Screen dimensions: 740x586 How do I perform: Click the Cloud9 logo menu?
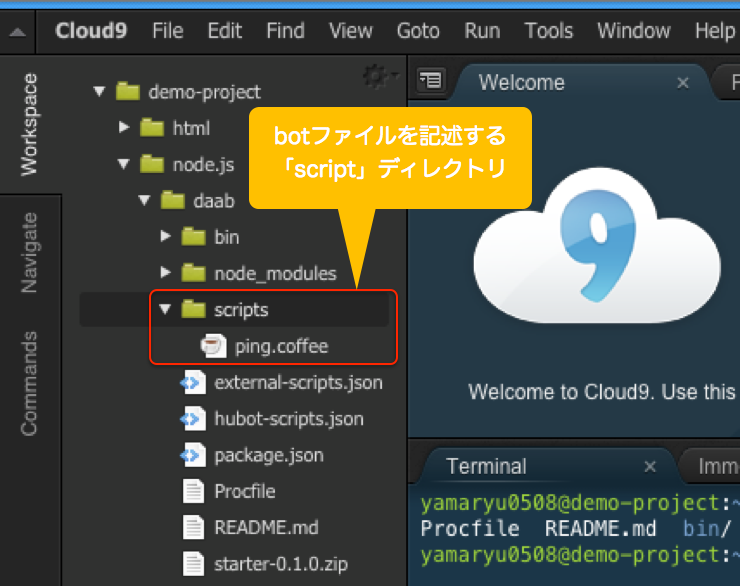(x=91, y=31)
